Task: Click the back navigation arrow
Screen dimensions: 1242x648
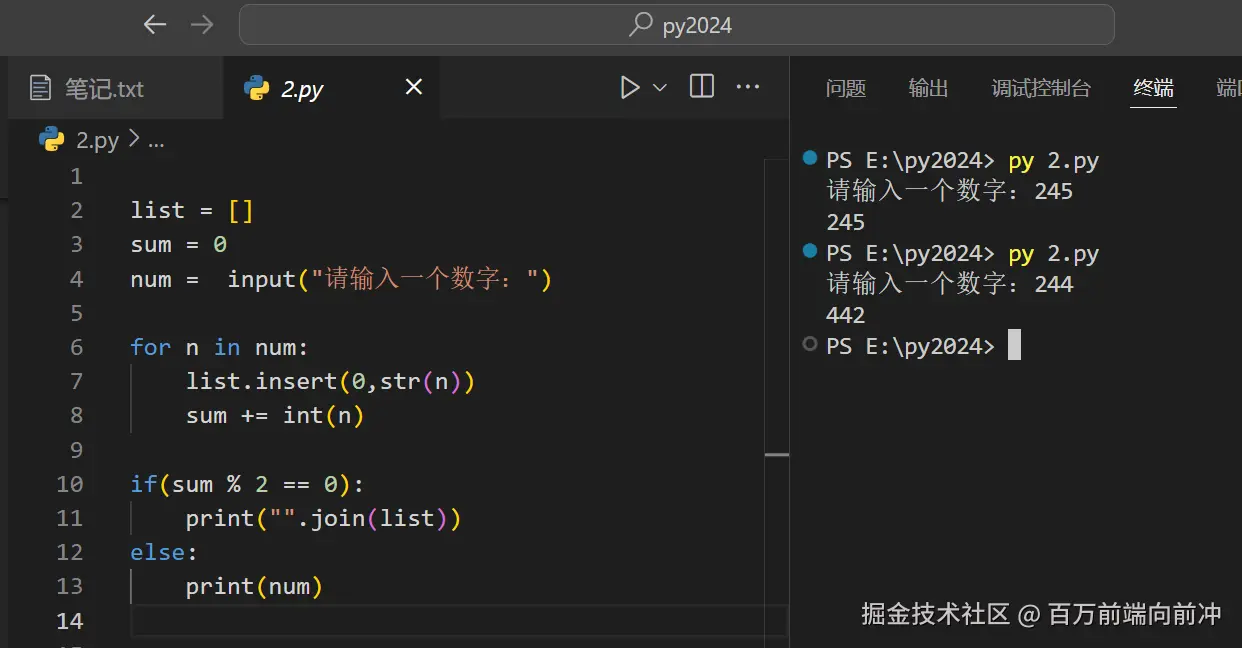Action: tap(155, 25)
